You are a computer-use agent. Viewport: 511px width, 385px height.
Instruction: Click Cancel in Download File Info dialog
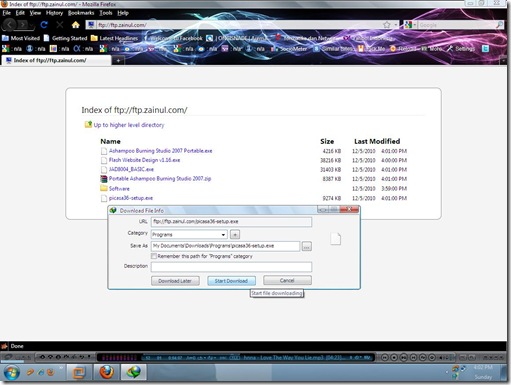point(287,280)
